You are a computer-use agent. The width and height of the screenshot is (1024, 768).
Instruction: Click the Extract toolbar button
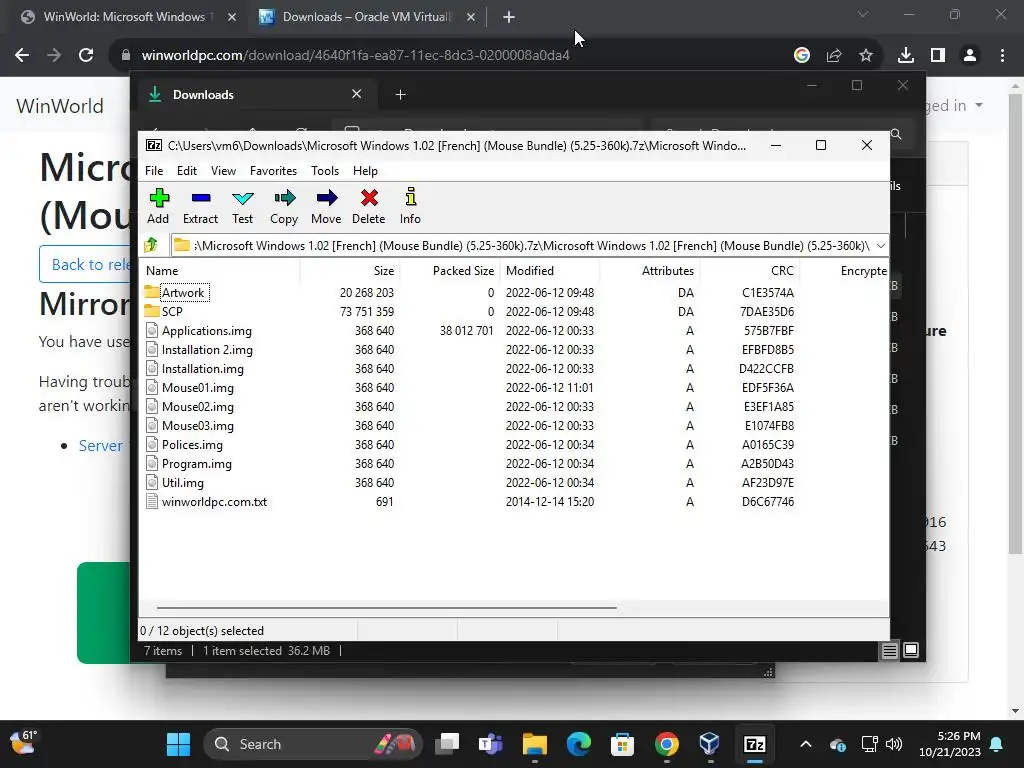(200, 206)
